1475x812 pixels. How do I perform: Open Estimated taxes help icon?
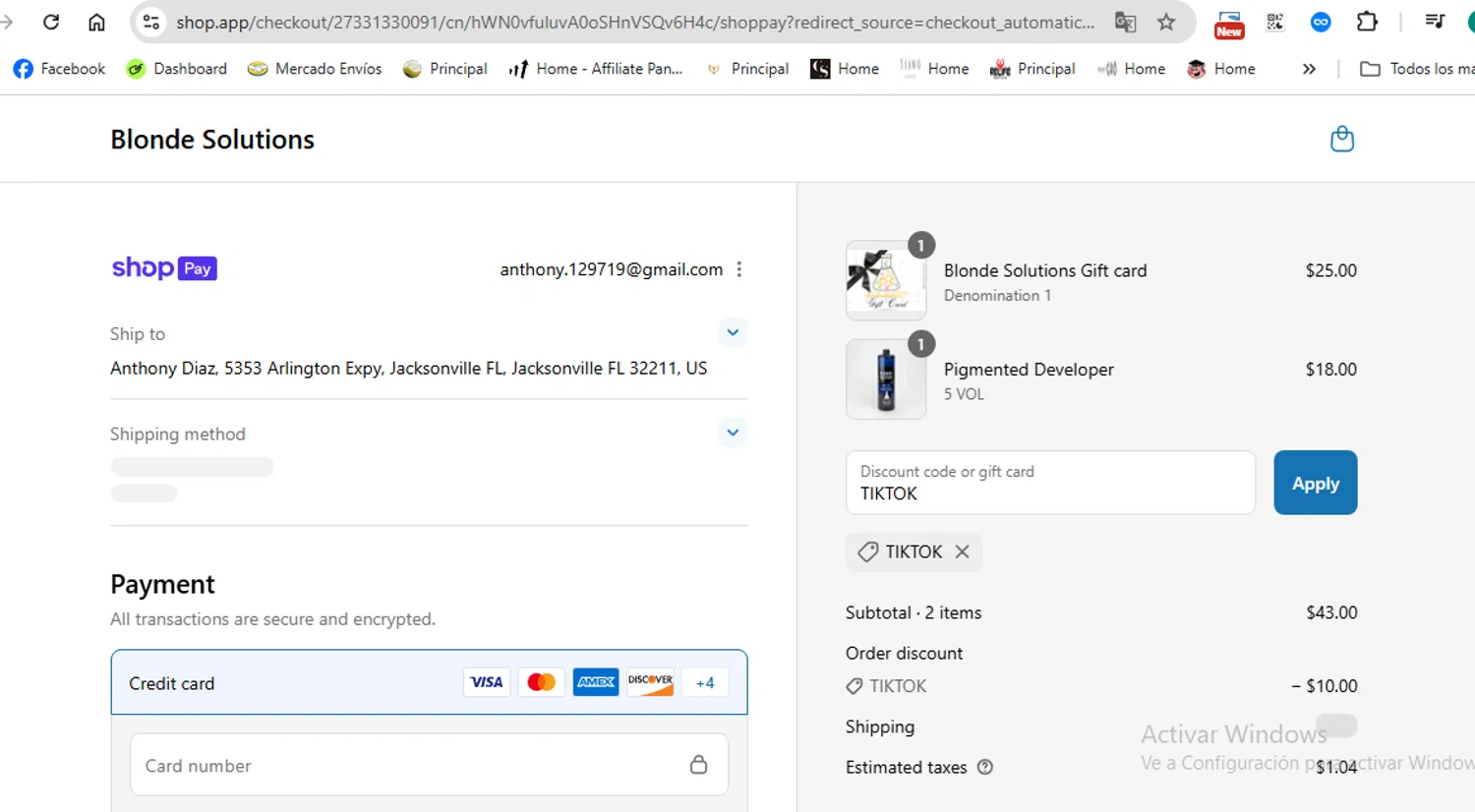coord(985,767)
